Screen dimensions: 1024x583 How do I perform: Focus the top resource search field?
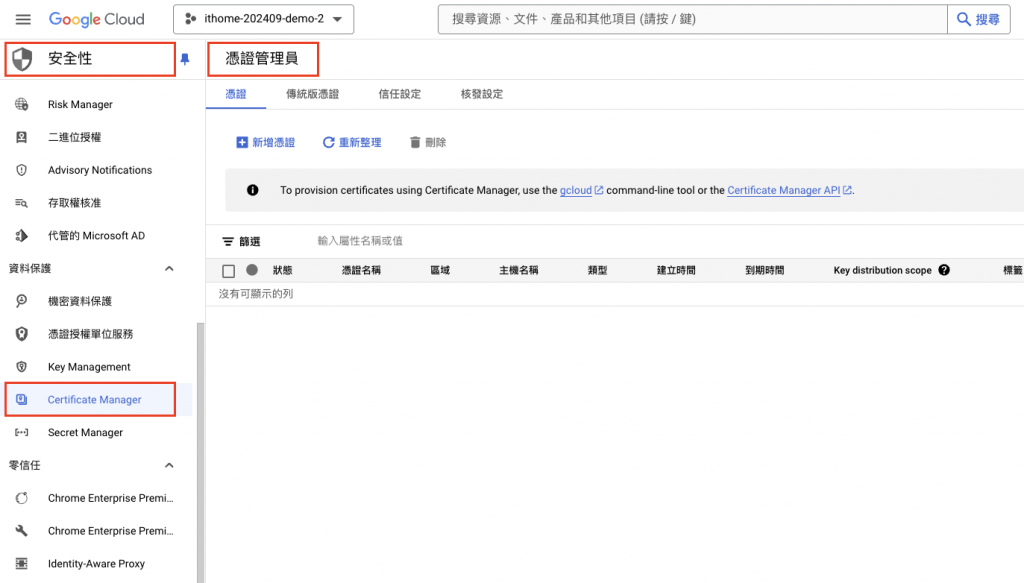[692, 19]
